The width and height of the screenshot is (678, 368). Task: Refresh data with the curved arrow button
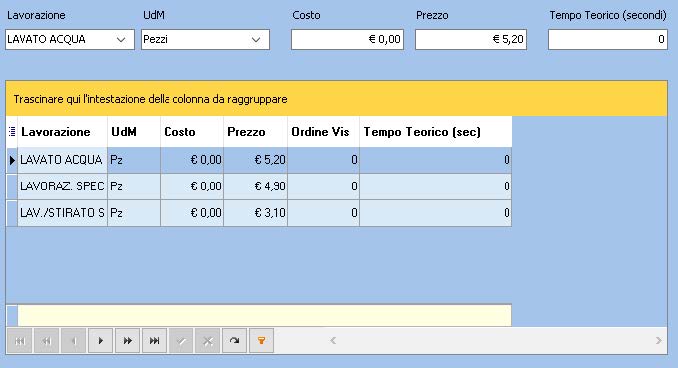coord(234,341)
